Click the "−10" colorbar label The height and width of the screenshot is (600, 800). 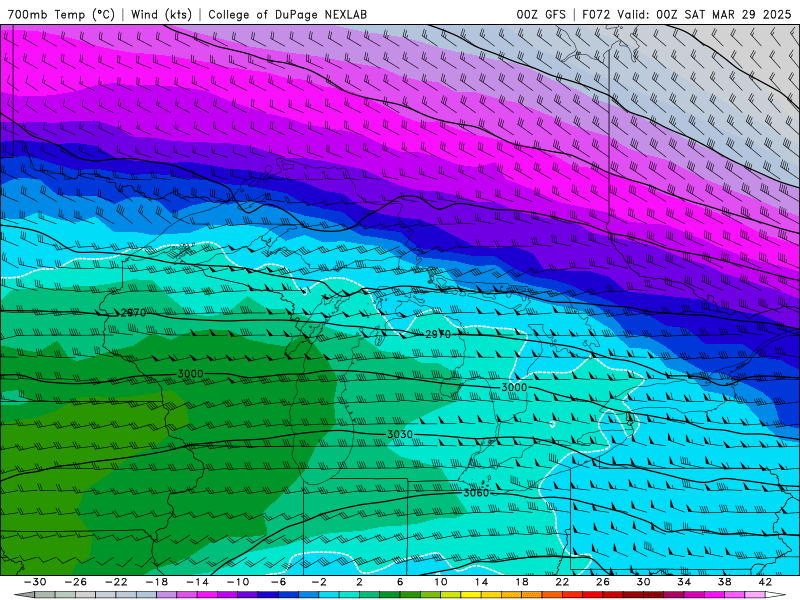(x=238, y=582)
